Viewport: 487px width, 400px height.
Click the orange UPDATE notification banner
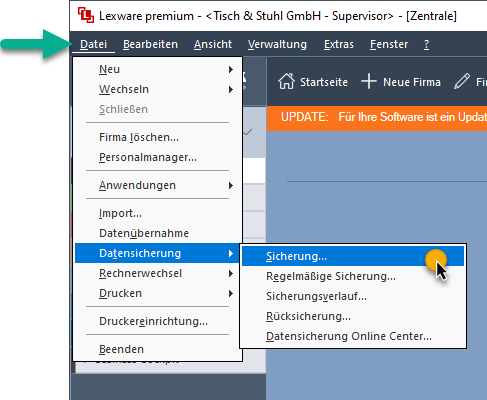click(x=377, y=117)
